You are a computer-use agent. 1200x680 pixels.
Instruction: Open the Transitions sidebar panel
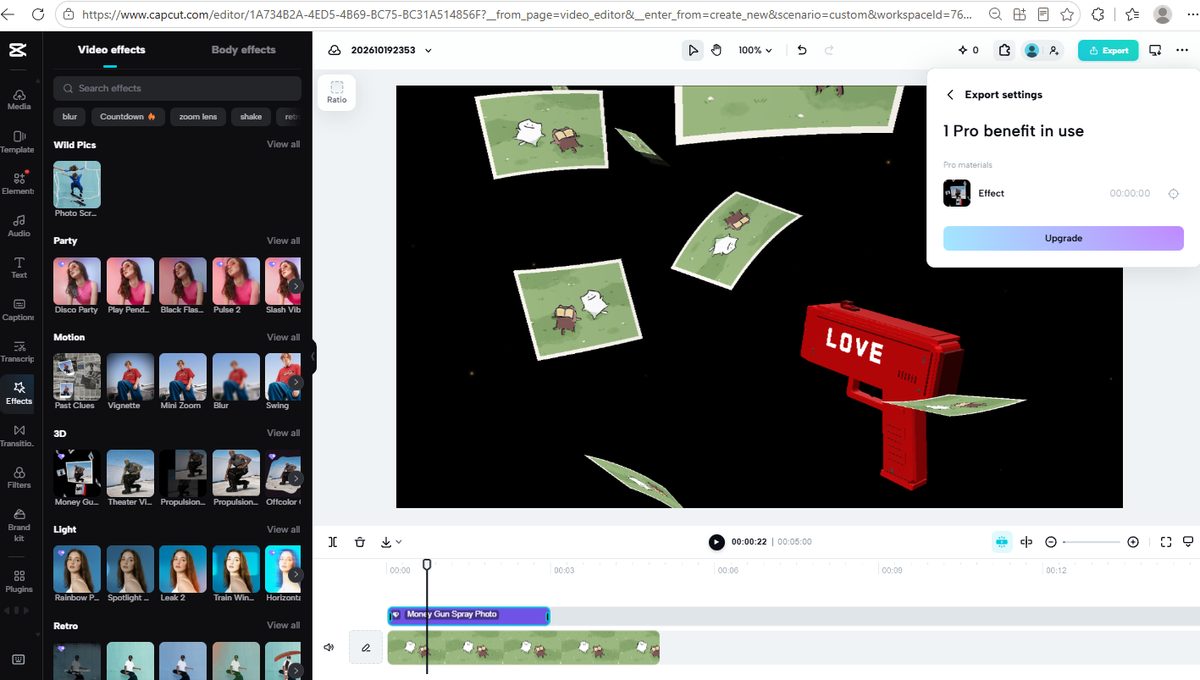pos(18,435)
